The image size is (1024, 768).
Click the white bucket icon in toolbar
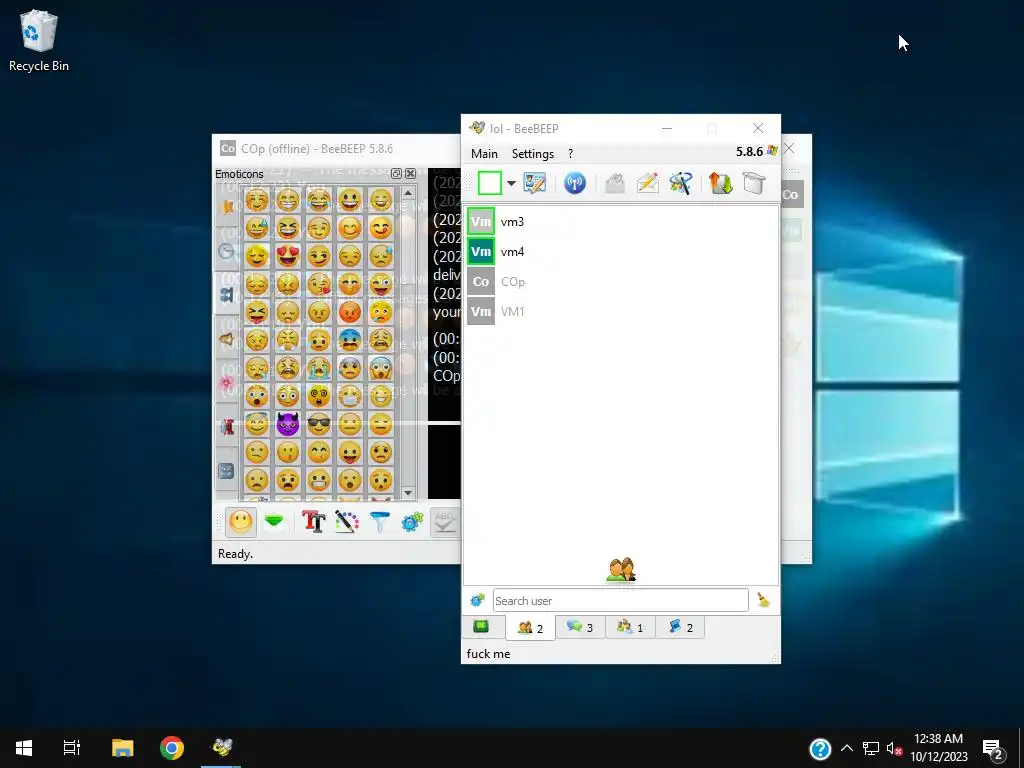[x=754, y=183]
